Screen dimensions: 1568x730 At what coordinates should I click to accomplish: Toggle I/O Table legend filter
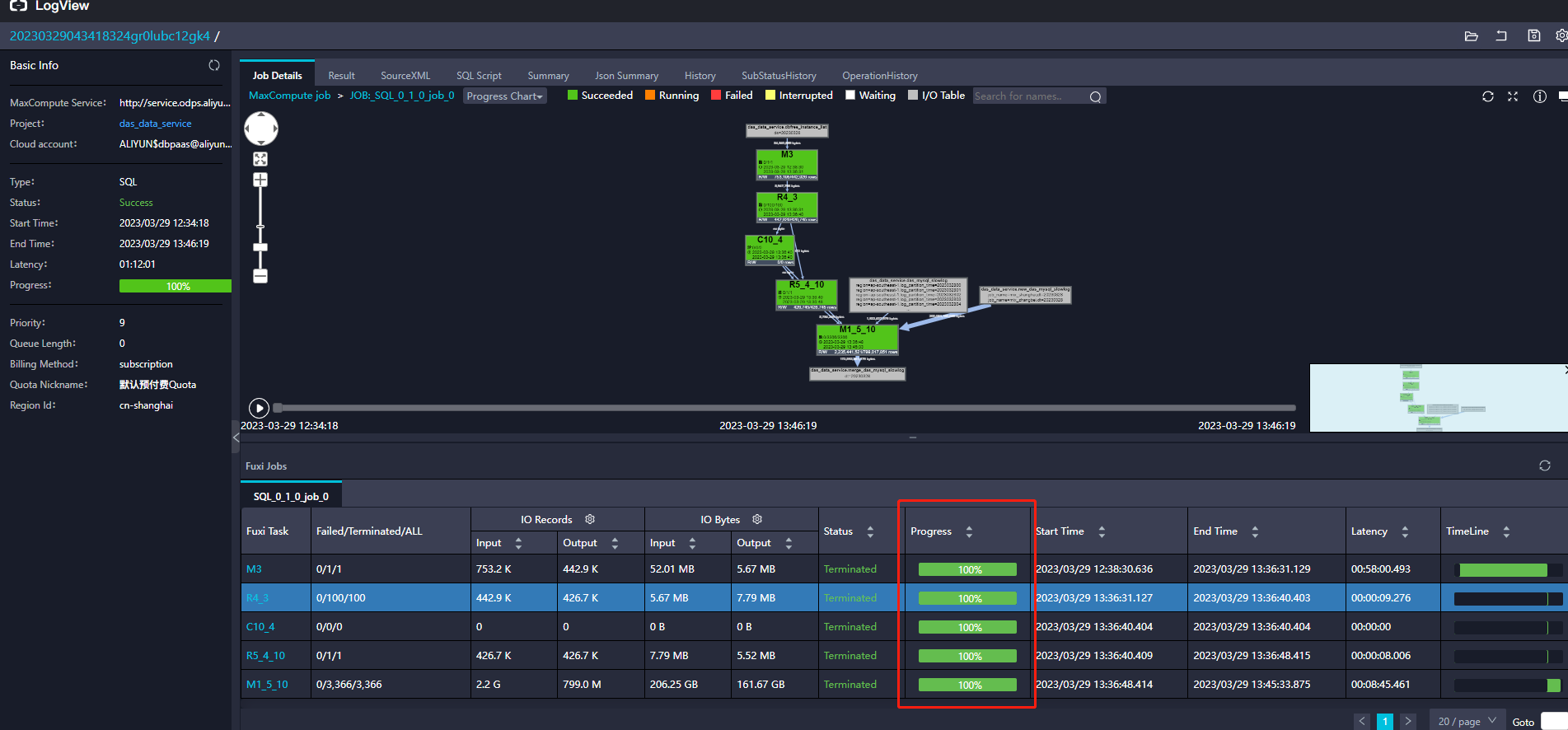[x=936, y=96]
